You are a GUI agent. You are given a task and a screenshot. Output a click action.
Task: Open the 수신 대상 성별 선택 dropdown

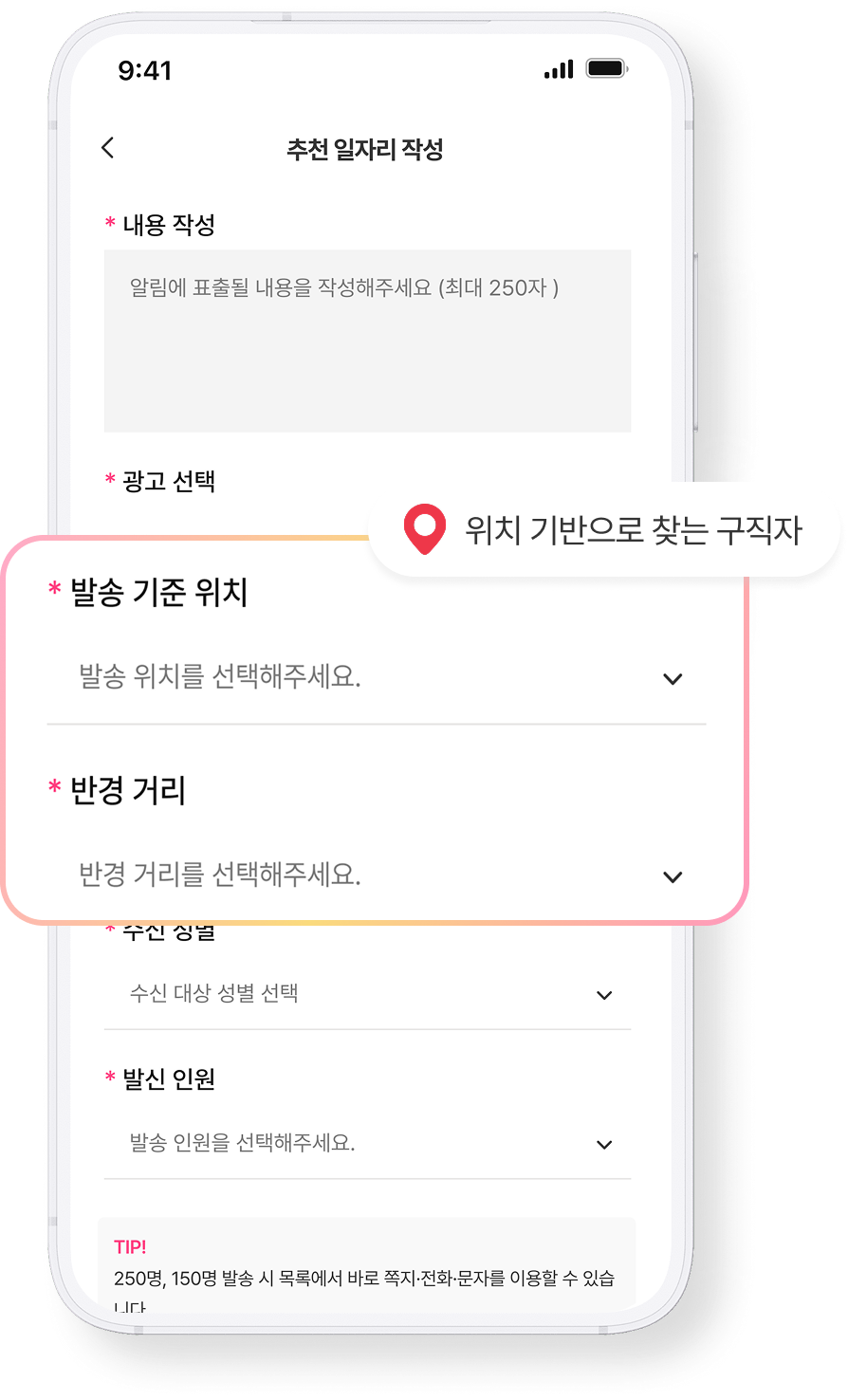[367, 994]
